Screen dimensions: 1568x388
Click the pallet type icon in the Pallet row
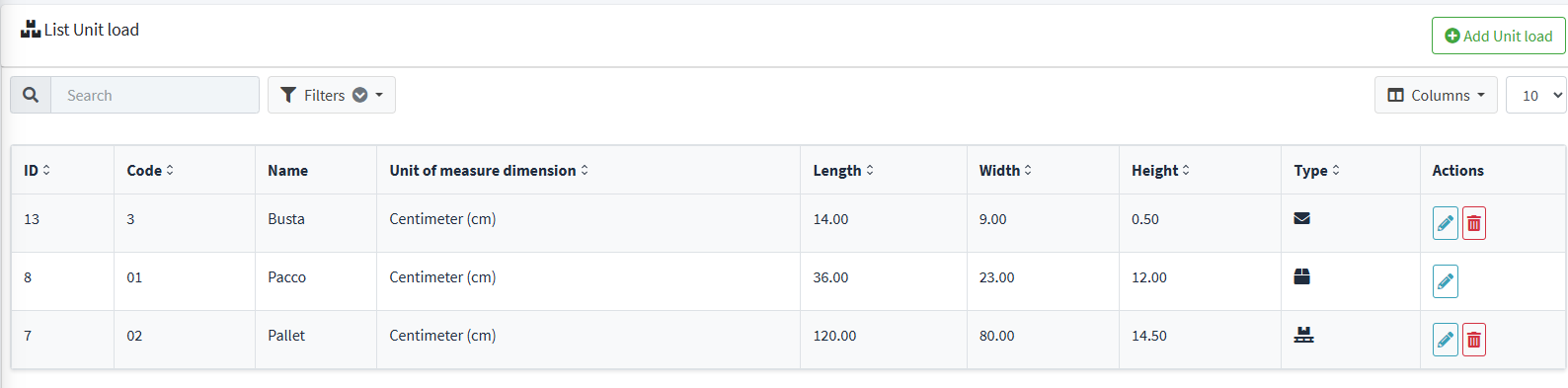tap(1303, 335)
